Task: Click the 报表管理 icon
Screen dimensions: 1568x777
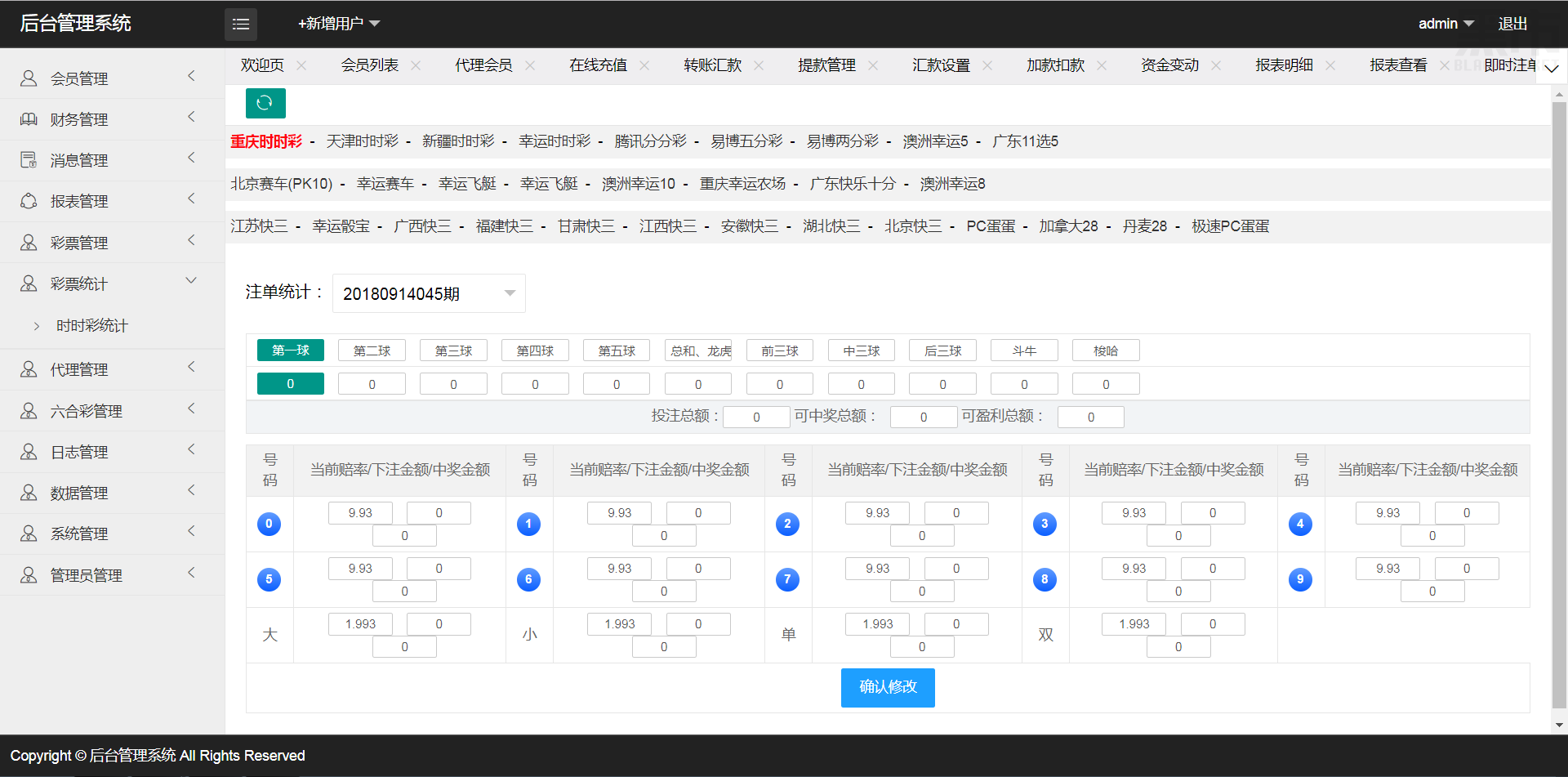Action: click(x=29, y=201)
